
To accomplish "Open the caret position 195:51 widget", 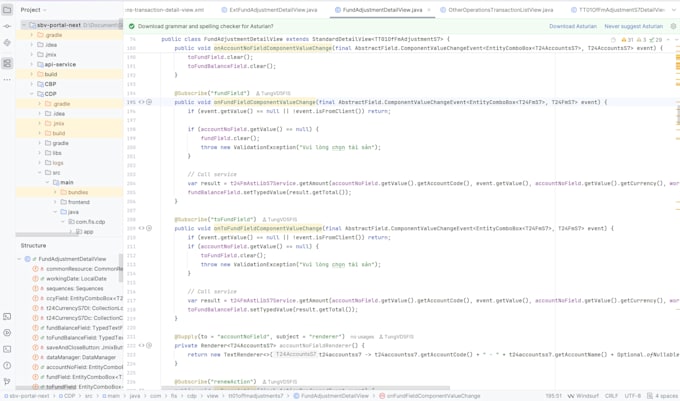I will (x=553, y=396).
